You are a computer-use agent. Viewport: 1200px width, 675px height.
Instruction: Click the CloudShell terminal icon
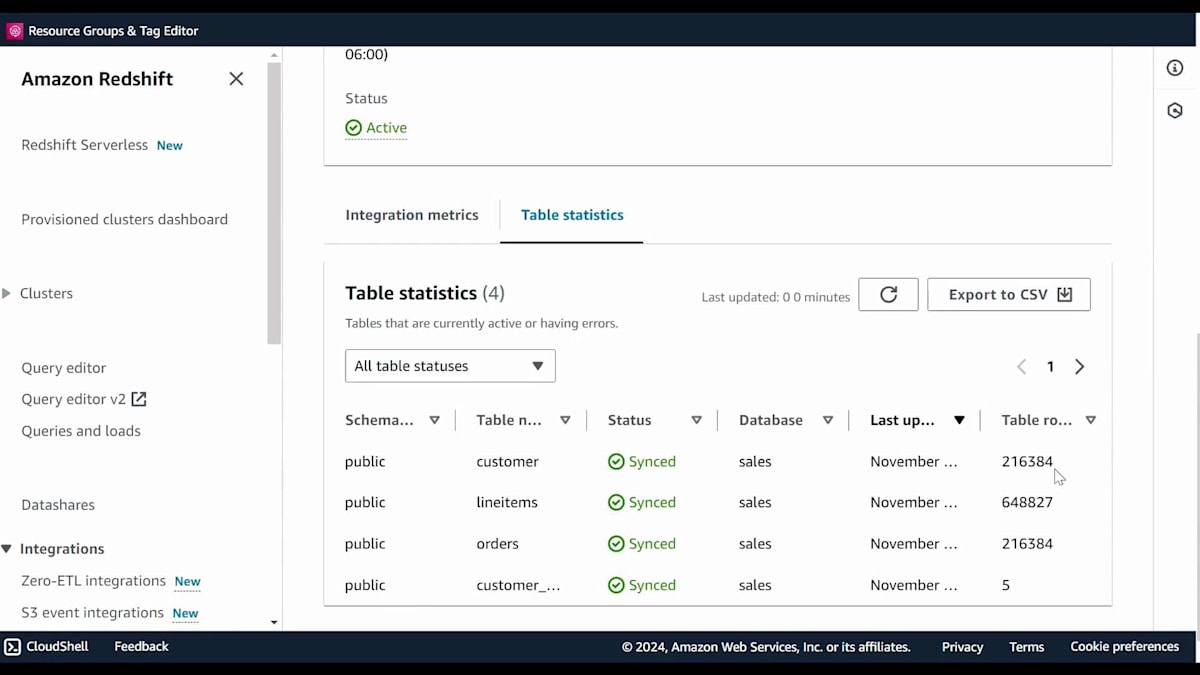13,647
